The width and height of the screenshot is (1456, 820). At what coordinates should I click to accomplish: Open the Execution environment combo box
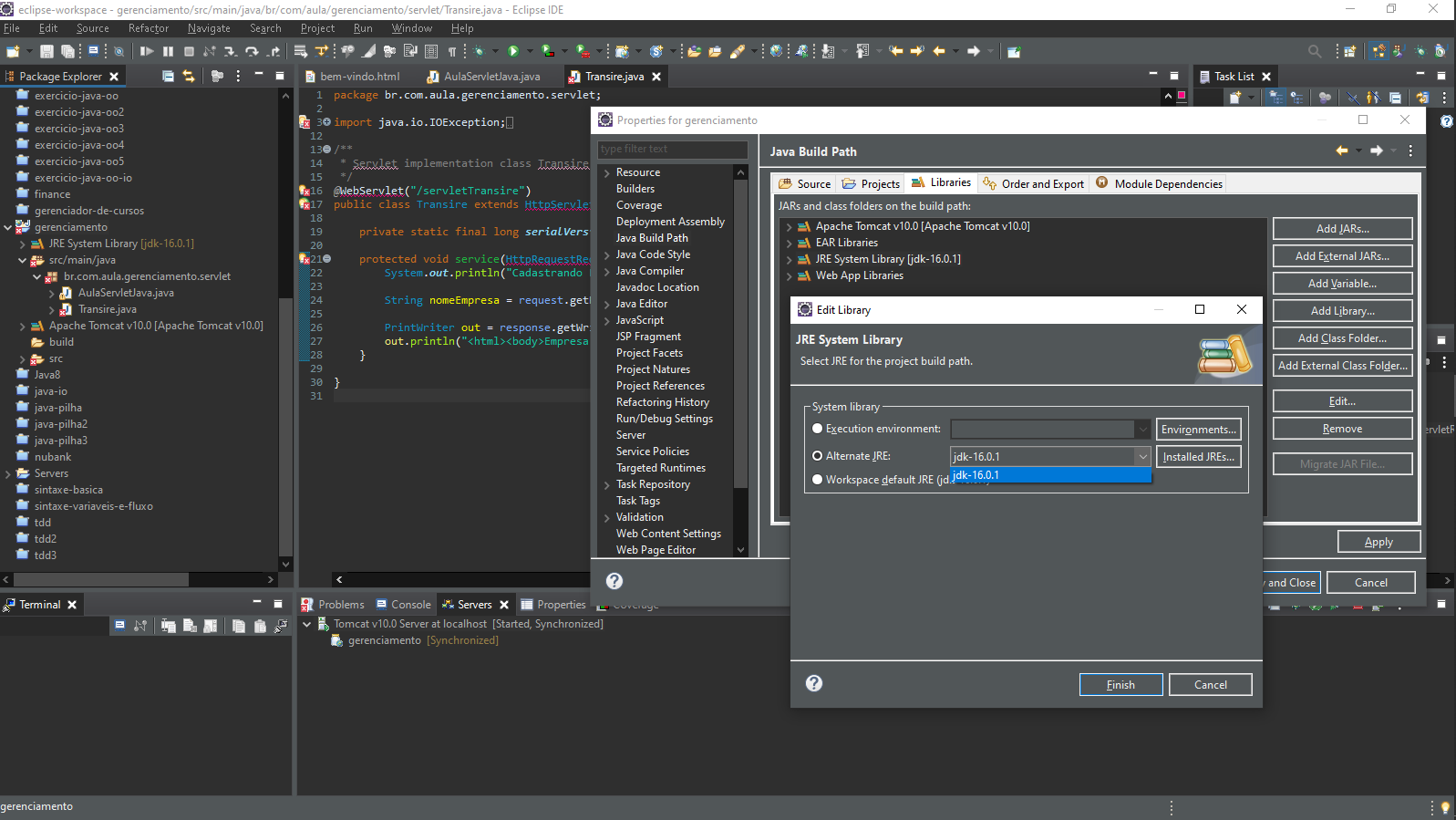1050,429
